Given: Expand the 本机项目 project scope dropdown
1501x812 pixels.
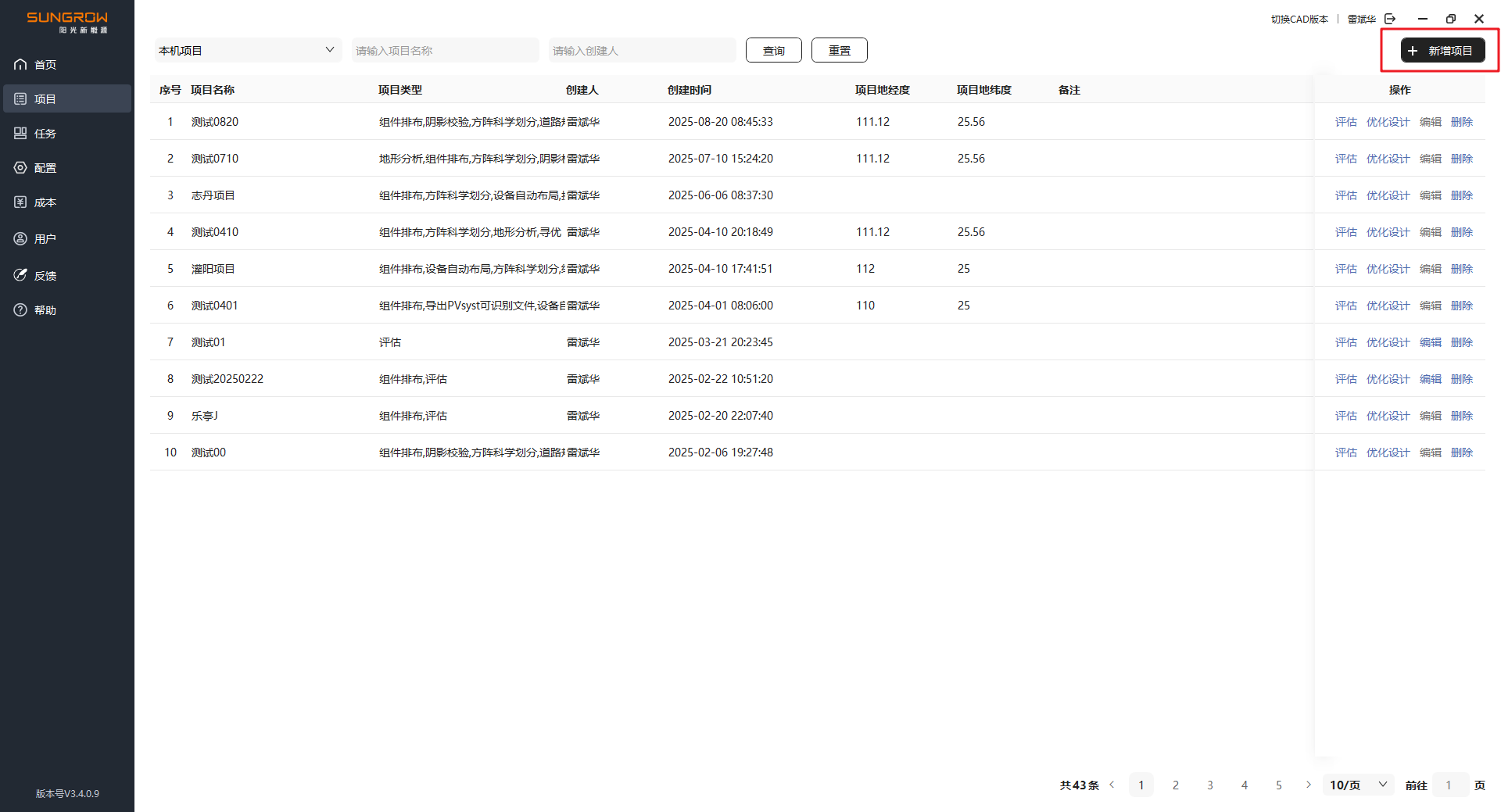Looking at the screenshot, I should pos(248,50).
